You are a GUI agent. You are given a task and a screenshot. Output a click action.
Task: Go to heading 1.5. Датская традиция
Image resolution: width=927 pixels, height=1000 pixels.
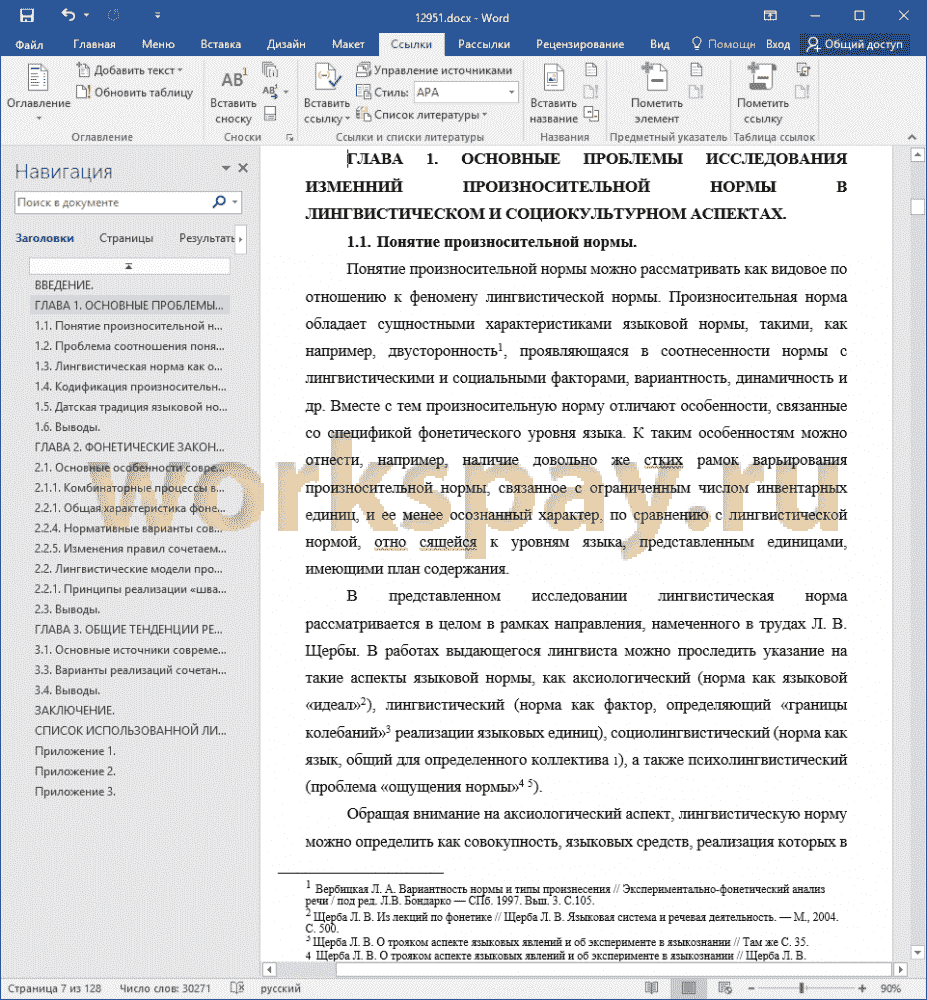click(131, 407)
